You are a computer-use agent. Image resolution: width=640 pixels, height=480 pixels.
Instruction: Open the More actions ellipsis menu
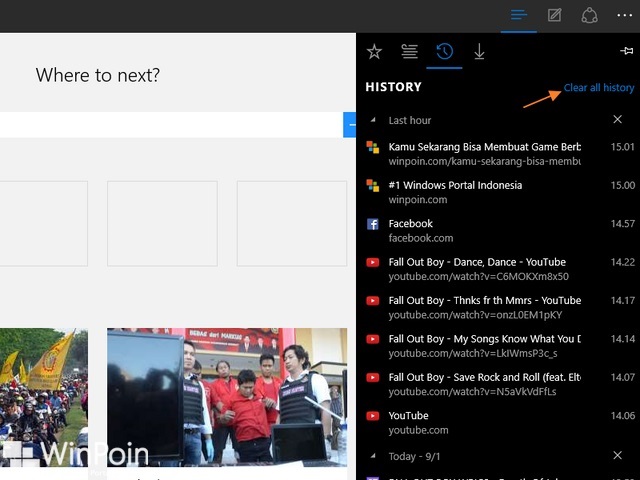(624, 16)
